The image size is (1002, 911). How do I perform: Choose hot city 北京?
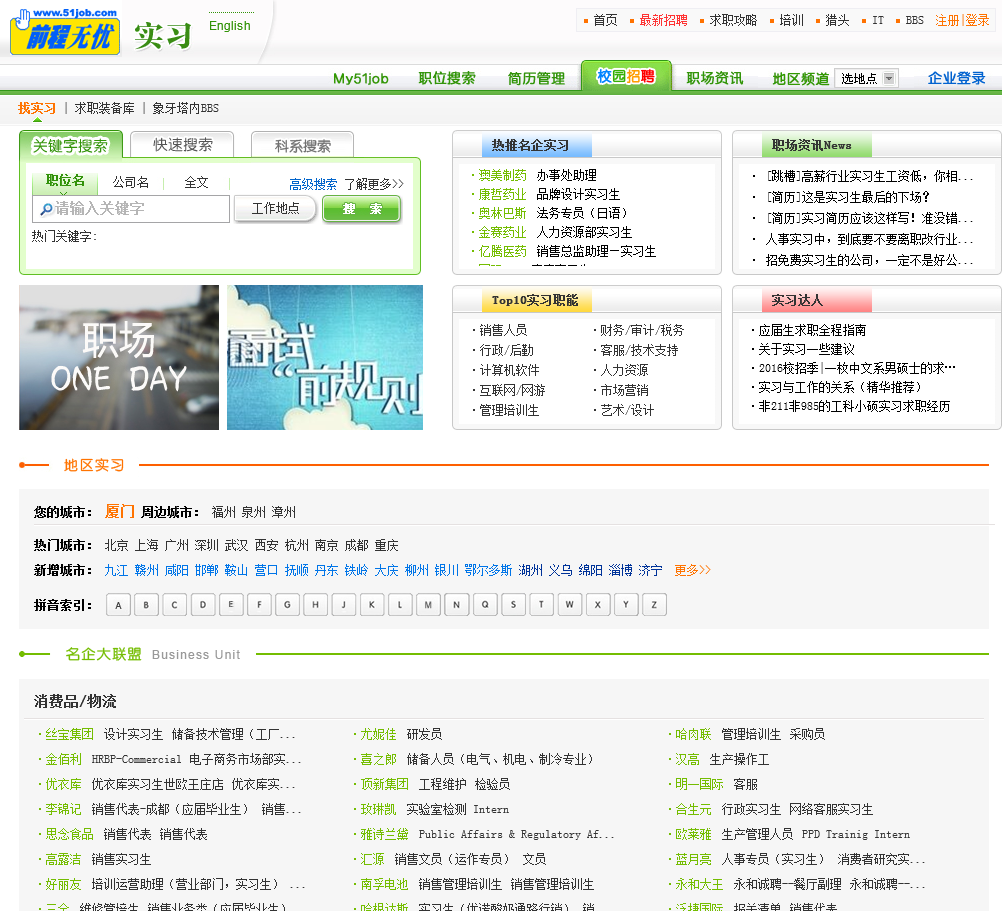(116, 546)
